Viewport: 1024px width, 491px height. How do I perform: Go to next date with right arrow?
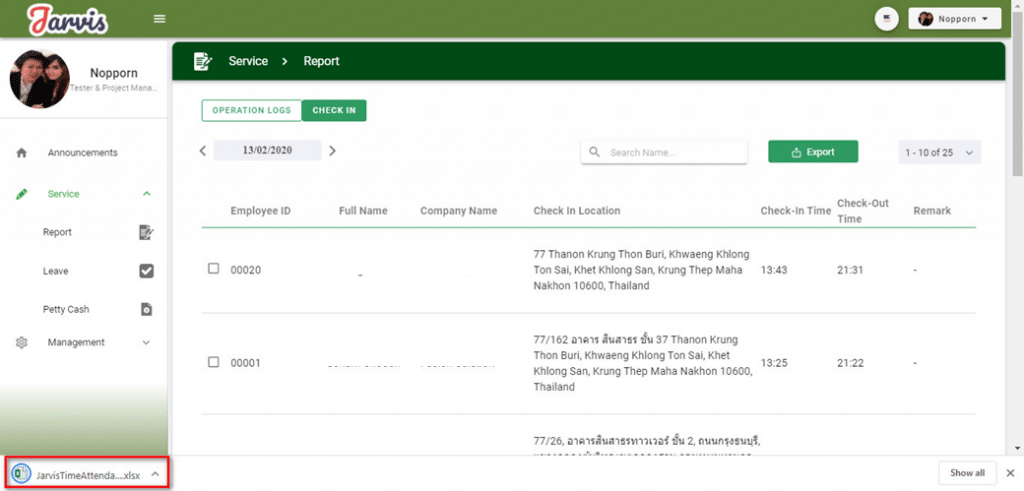(333, 151)
